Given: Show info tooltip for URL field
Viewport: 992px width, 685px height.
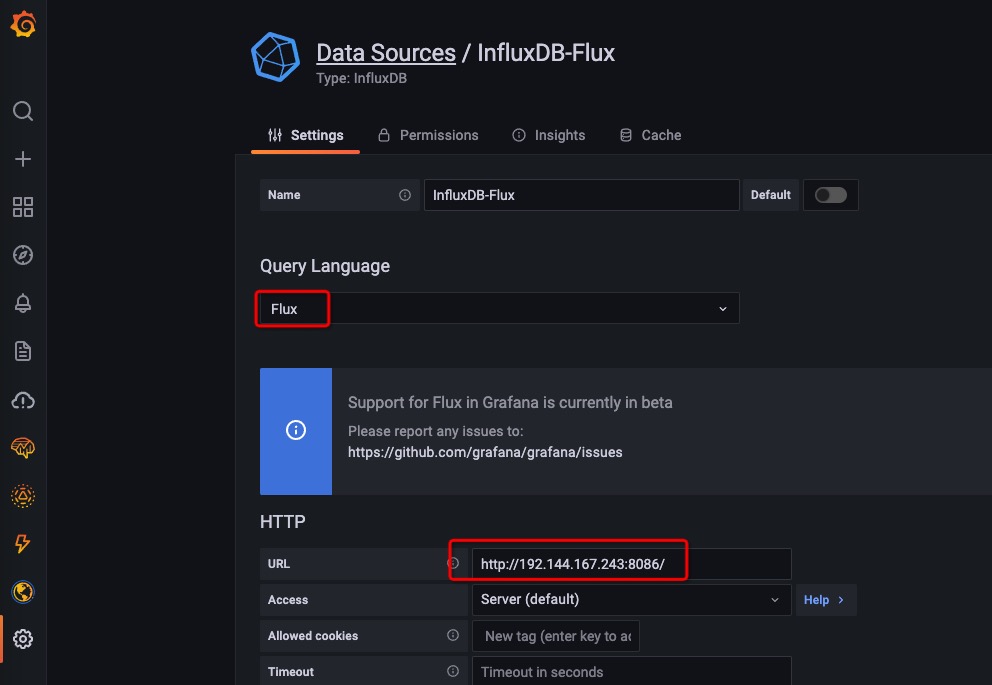Looking at the screenshot, I should tap(453, 563).
